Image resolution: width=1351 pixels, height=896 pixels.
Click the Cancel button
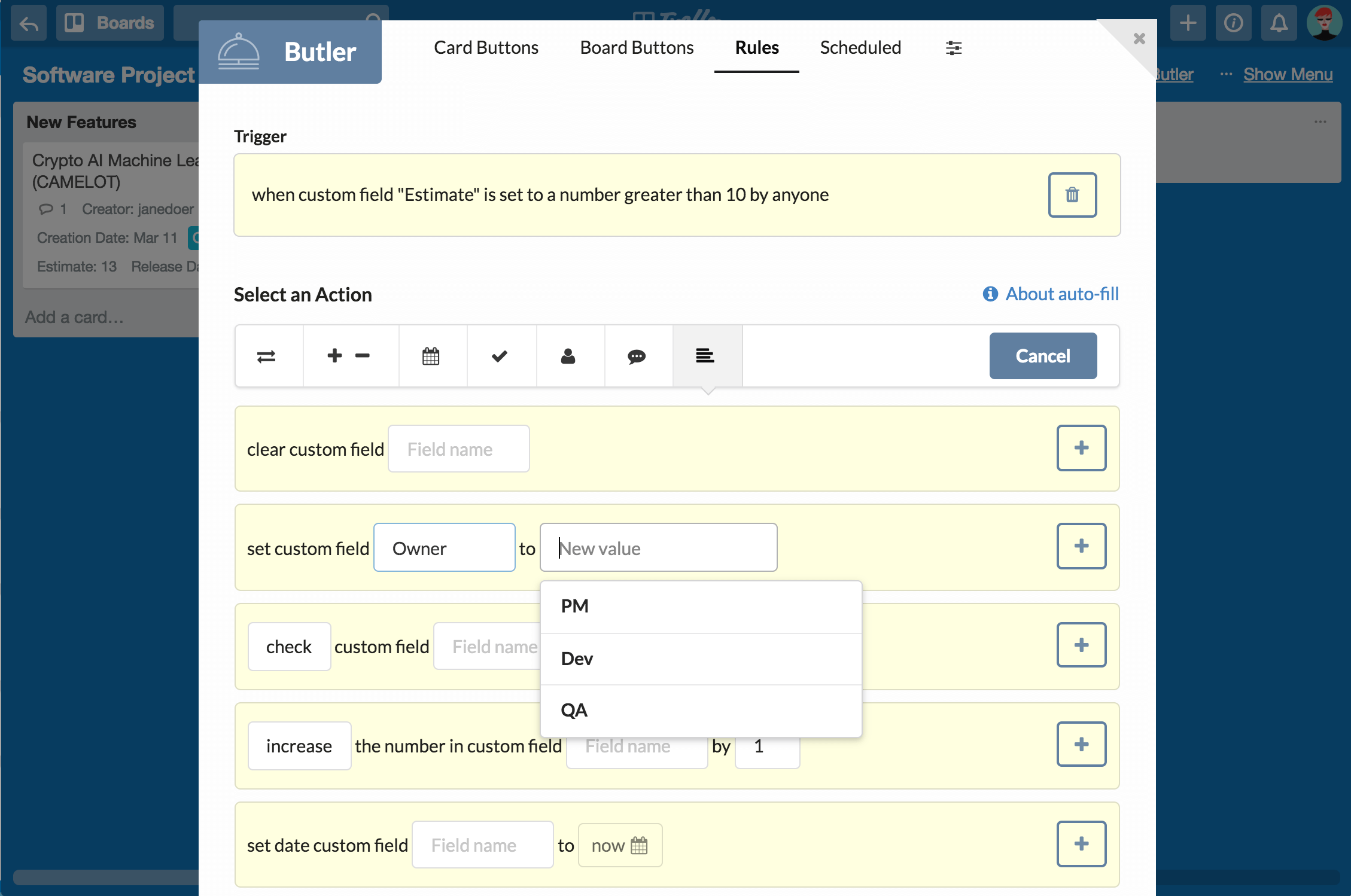tap(1042, 356)
